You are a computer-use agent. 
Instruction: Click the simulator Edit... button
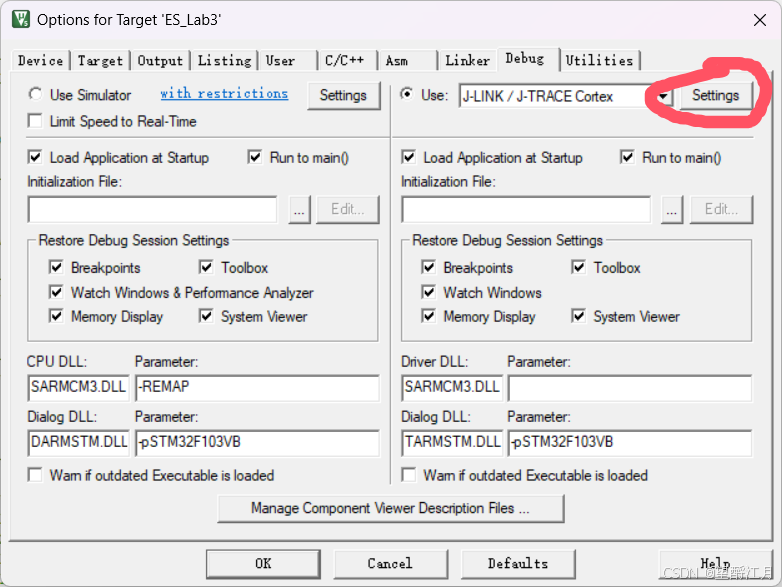(x=348, y=209)
